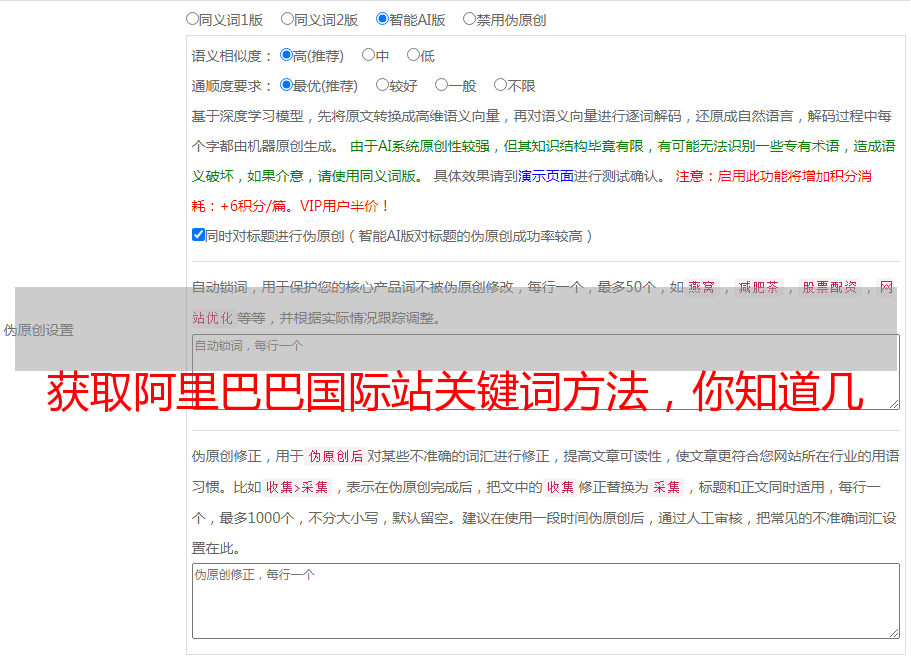
Task: Set 通顺度要求 to 一般
Action: [x=442, y=85]
